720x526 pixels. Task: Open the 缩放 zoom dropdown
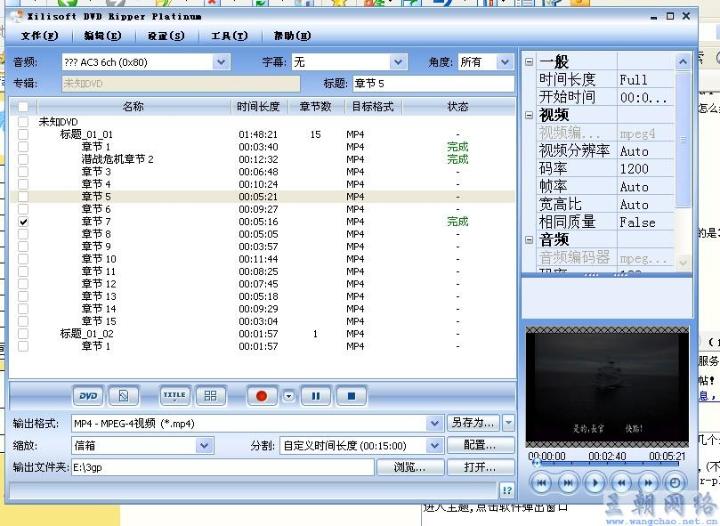pos(204,445)
